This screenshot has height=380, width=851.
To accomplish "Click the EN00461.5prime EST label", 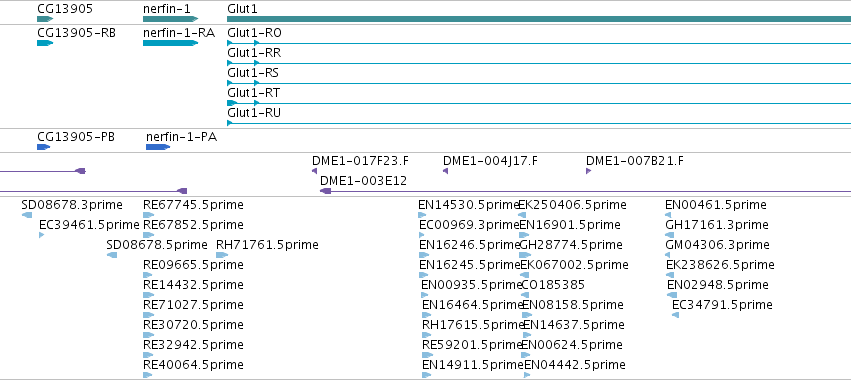I will [716, 205].
